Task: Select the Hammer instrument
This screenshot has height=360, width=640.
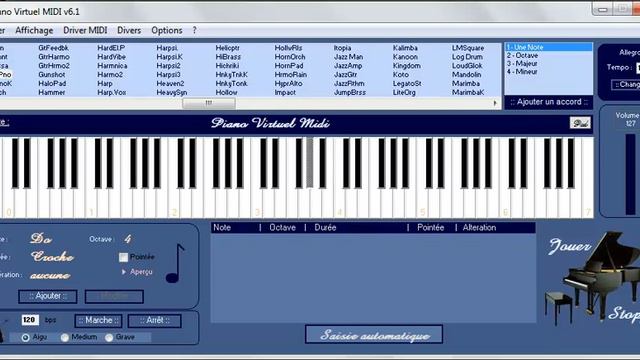Action: (51, 93)
